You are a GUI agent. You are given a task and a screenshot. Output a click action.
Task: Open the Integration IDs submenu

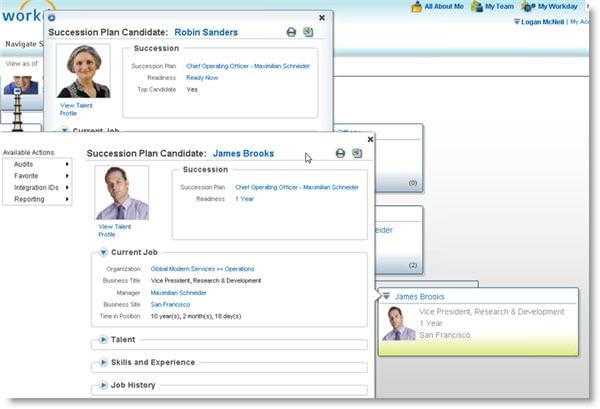[37, 187]
